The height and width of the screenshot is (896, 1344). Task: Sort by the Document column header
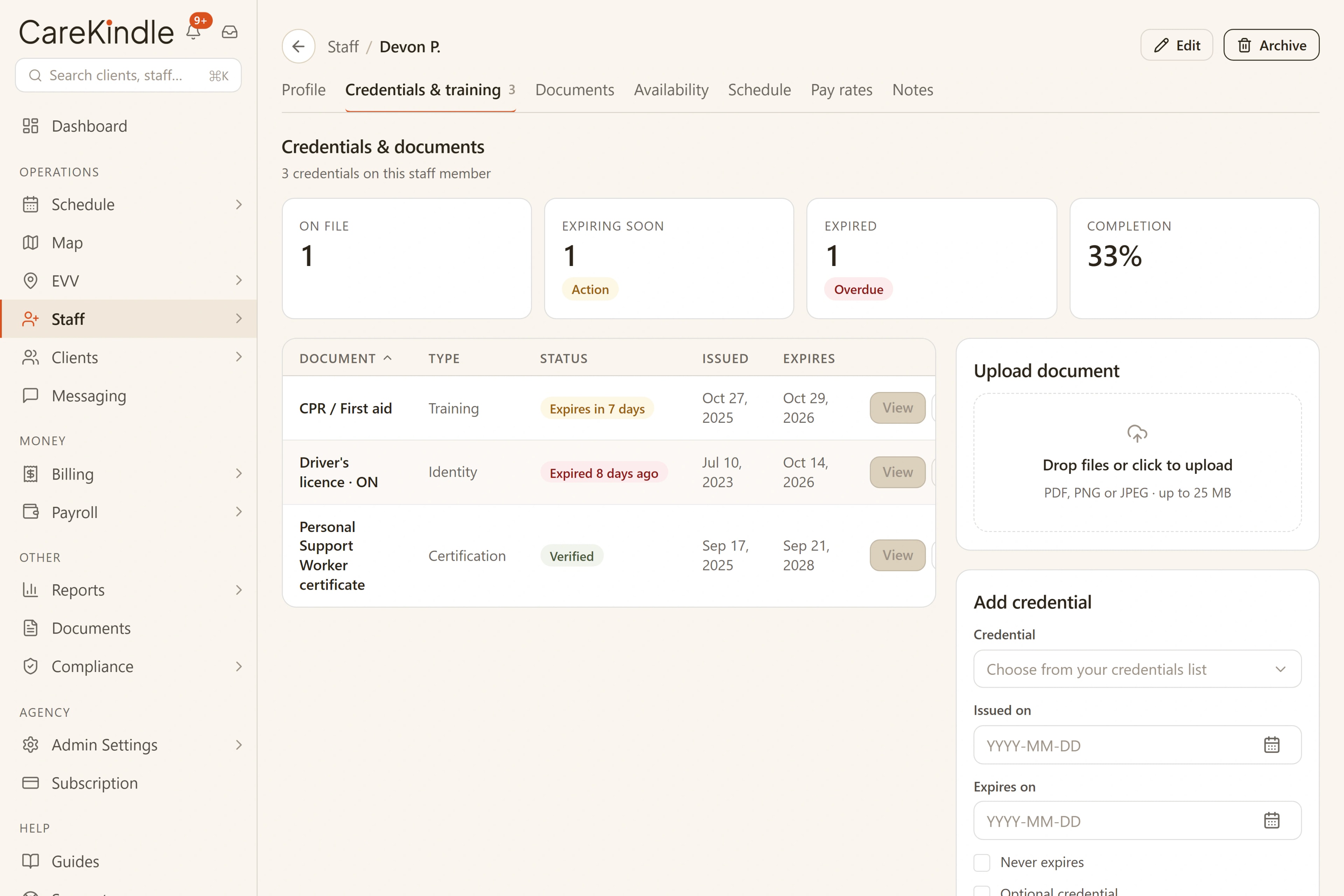coord(346,358)
